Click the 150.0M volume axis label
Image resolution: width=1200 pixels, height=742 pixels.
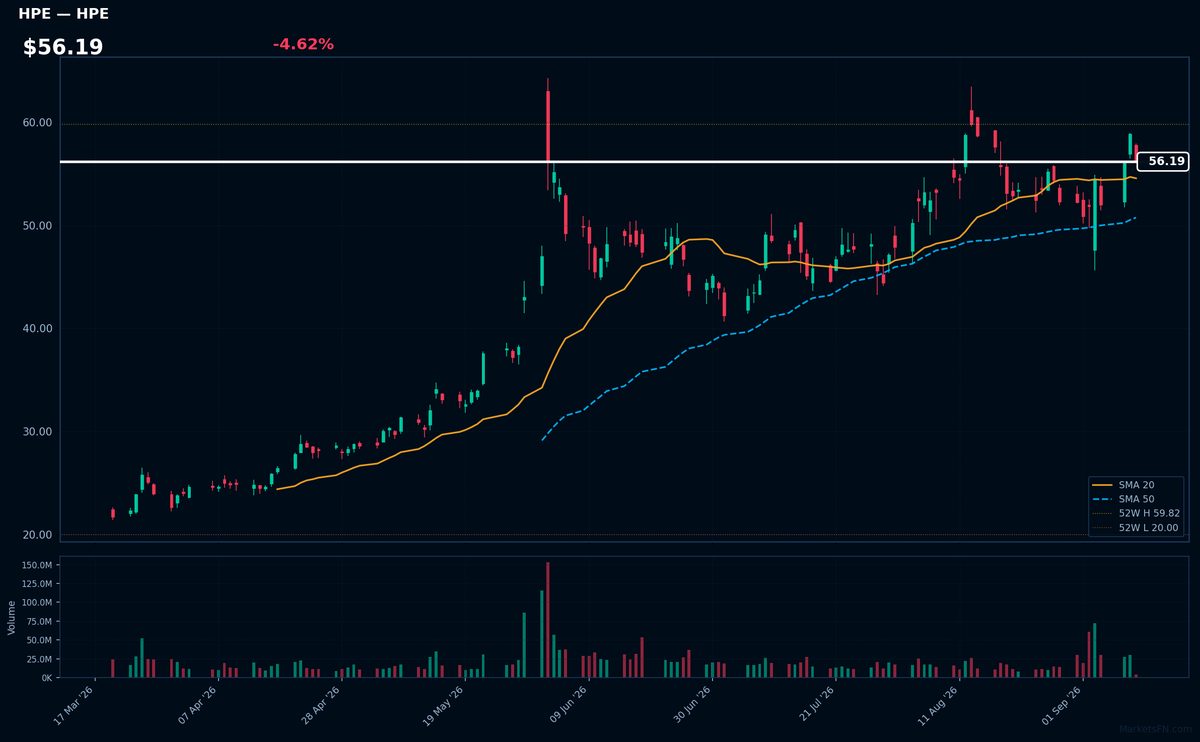(36, 565)
